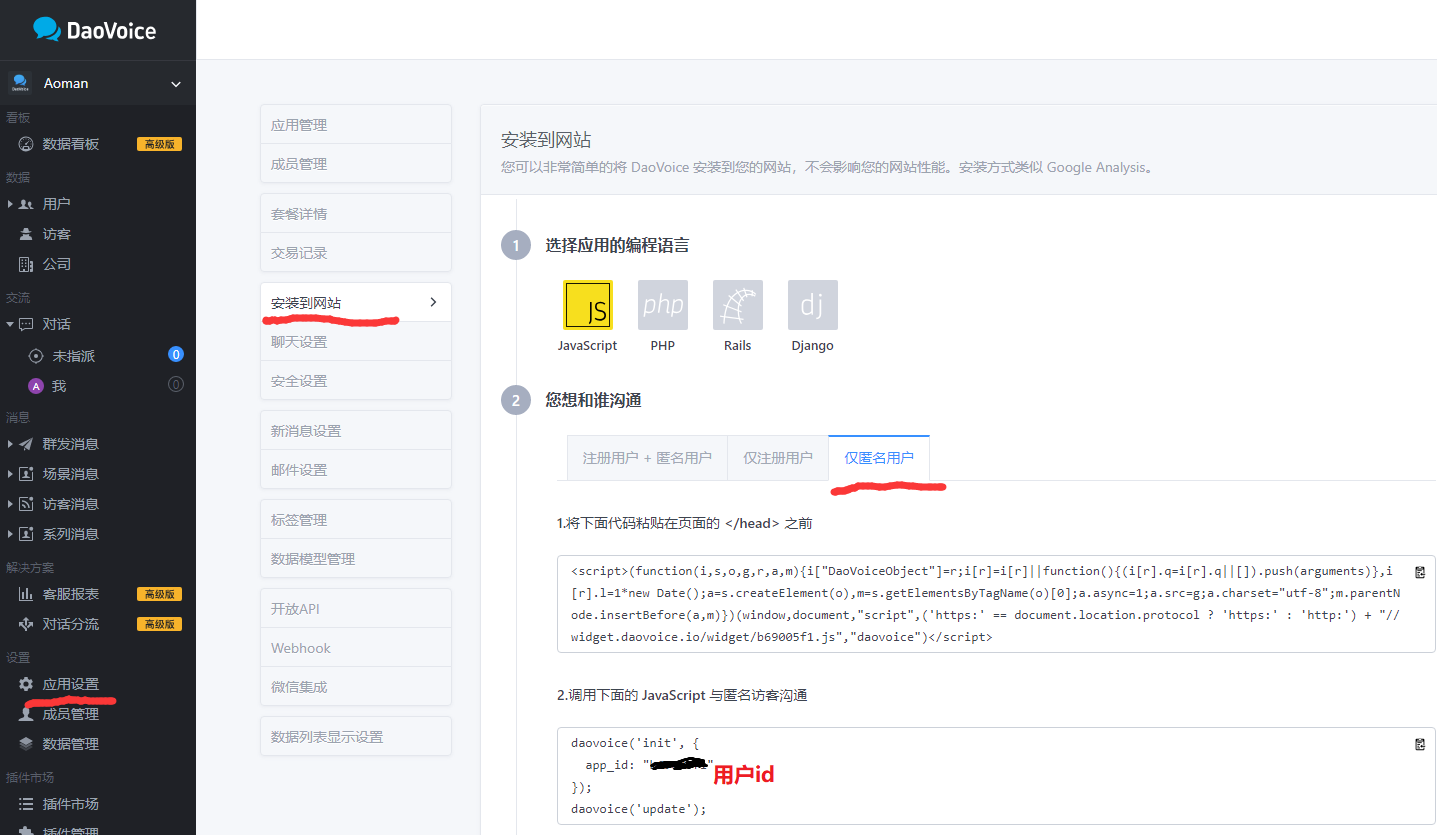The height and width of the screenshot is (835, 1437).
Task: Click the 高级版 badge next to 对话分流
Action: (159, 624)
